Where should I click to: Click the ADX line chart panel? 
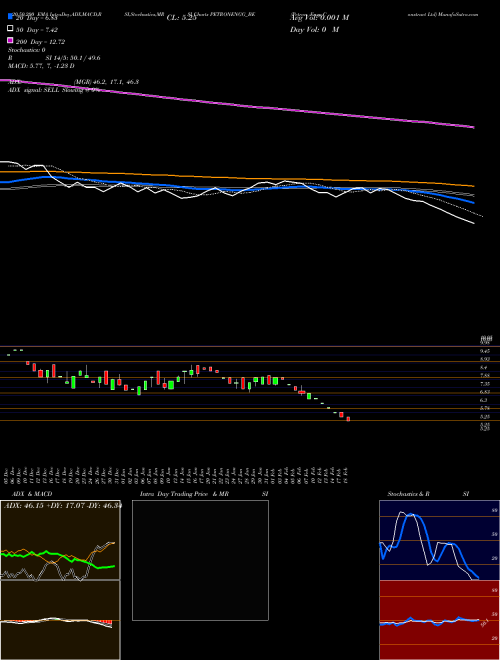(x=60, y=540)
